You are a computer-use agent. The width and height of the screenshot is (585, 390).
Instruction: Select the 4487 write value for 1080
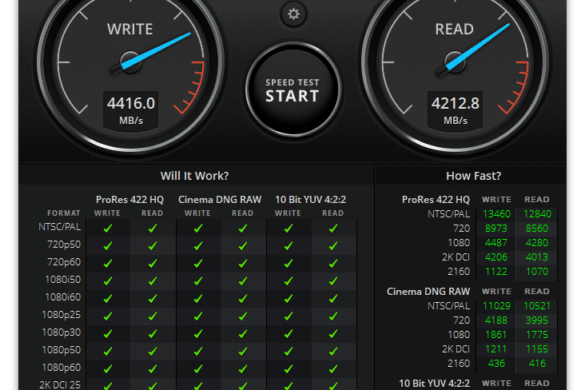click(x=496, y=243)
